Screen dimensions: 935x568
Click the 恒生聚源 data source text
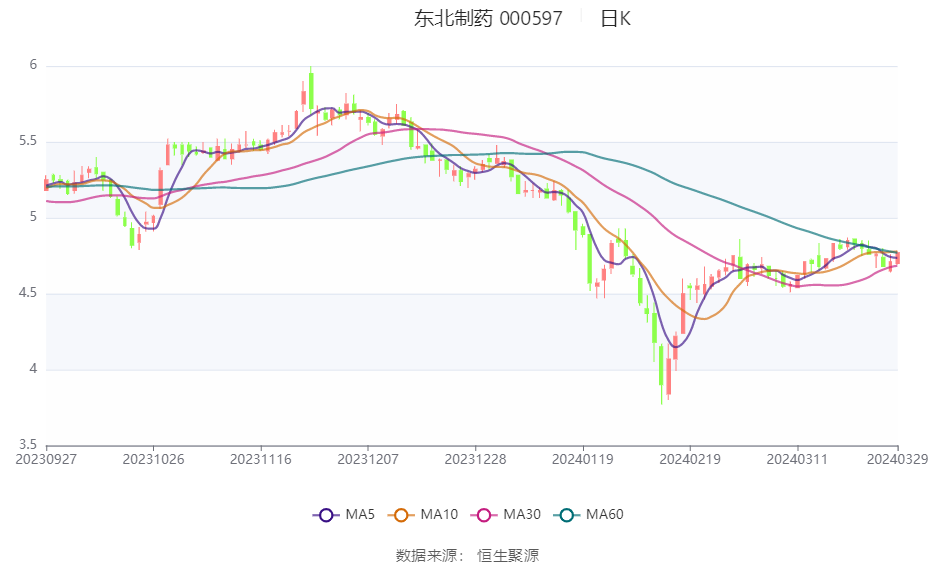coord(508,555)
